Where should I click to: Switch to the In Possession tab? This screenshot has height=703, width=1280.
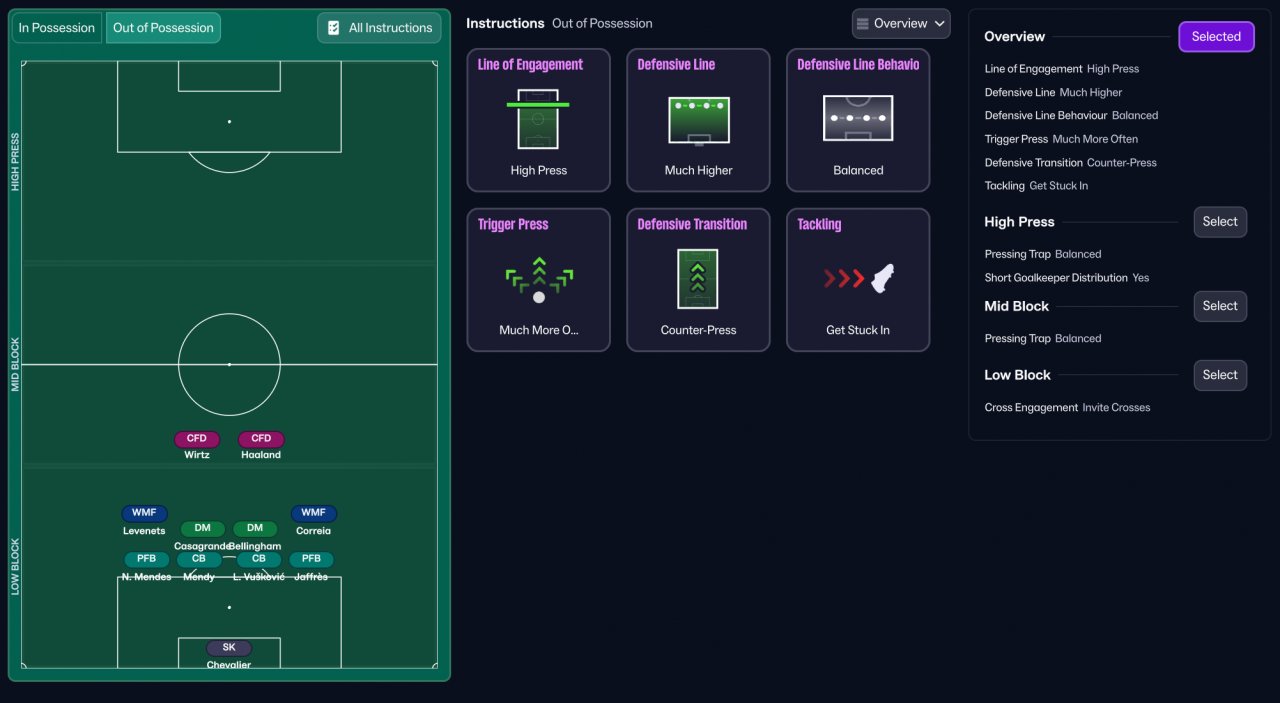pos(57,28)
